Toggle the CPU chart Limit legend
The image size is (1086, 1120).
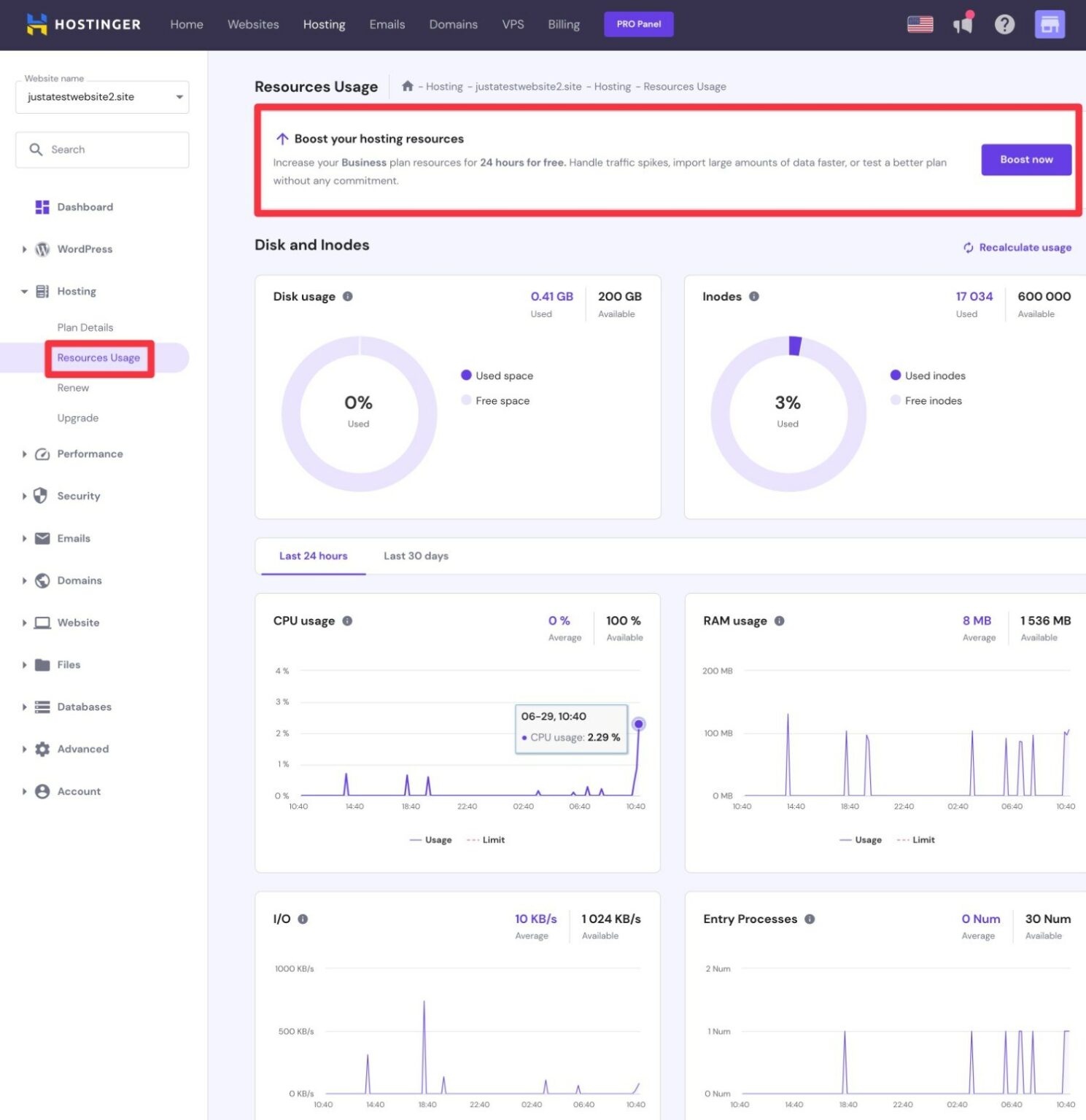click(486, 840)
